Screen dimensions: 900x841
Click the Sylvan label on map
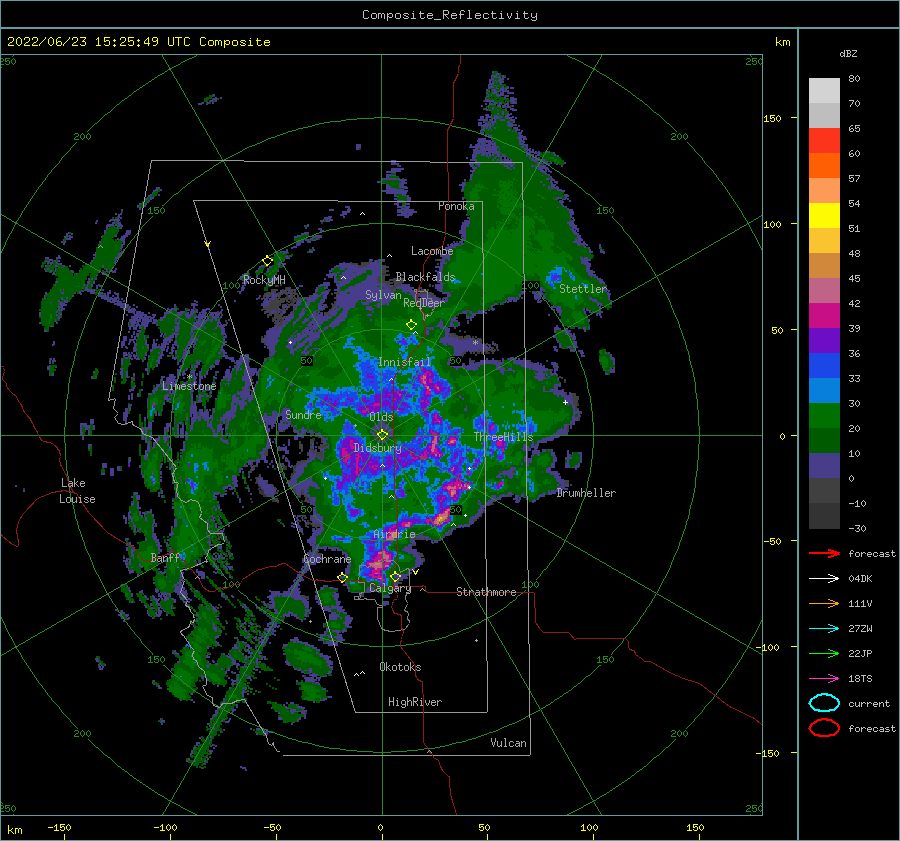383,295
